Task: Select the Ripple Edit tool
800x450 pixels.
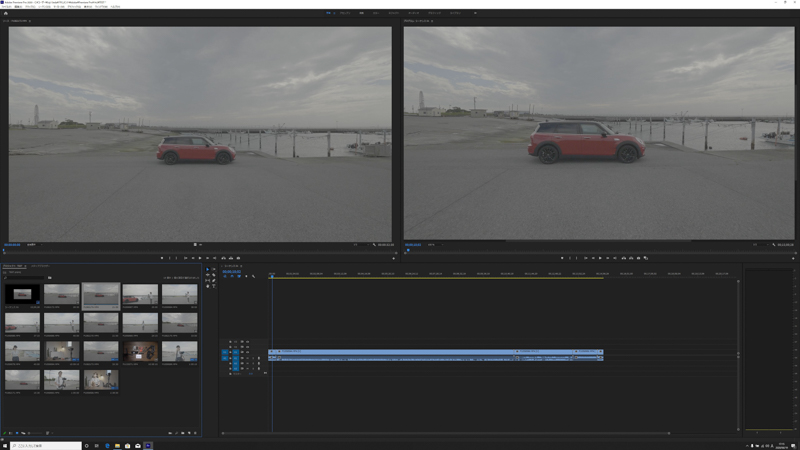Action: [x=208, y=275]
